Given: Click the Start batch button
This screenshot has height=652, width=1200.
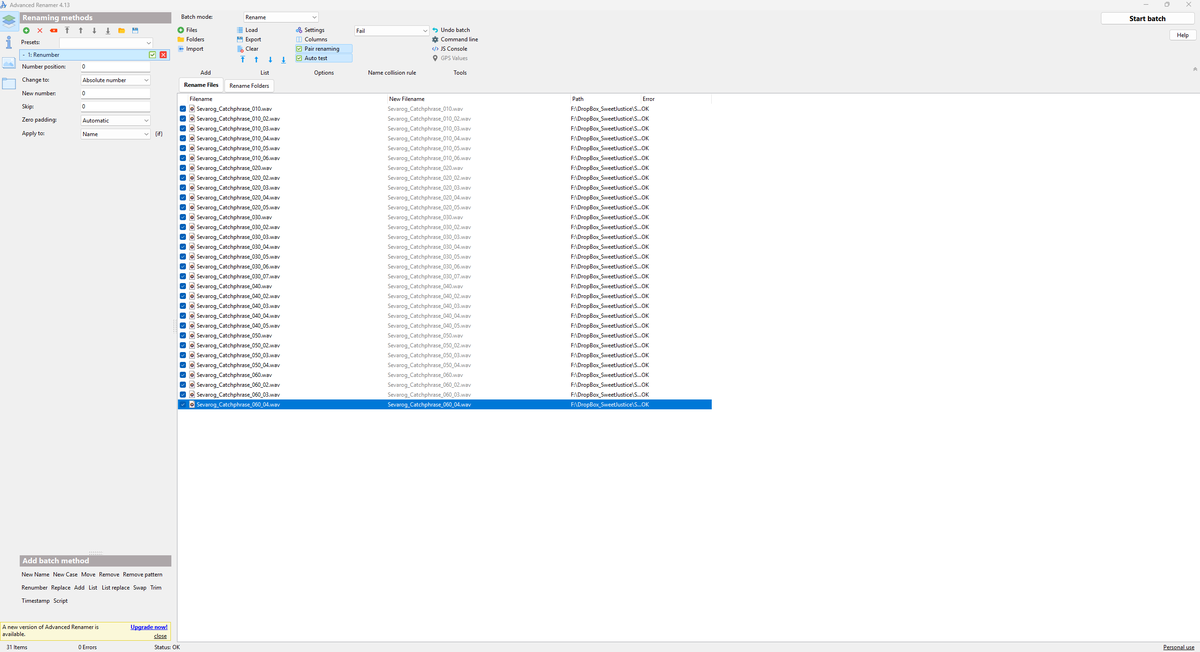Looking at the screenshot, I should pos(1147,18).
